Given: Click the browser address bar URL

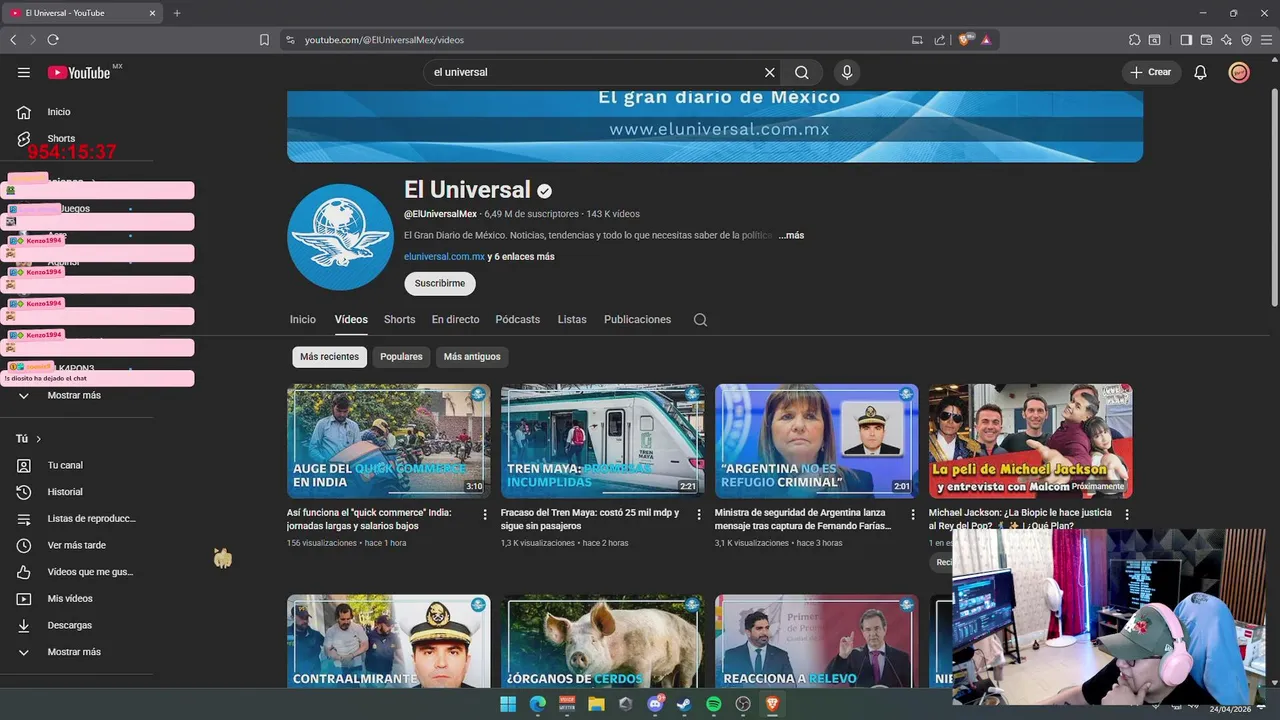Looking at the screenshot, I should (384, 40).
